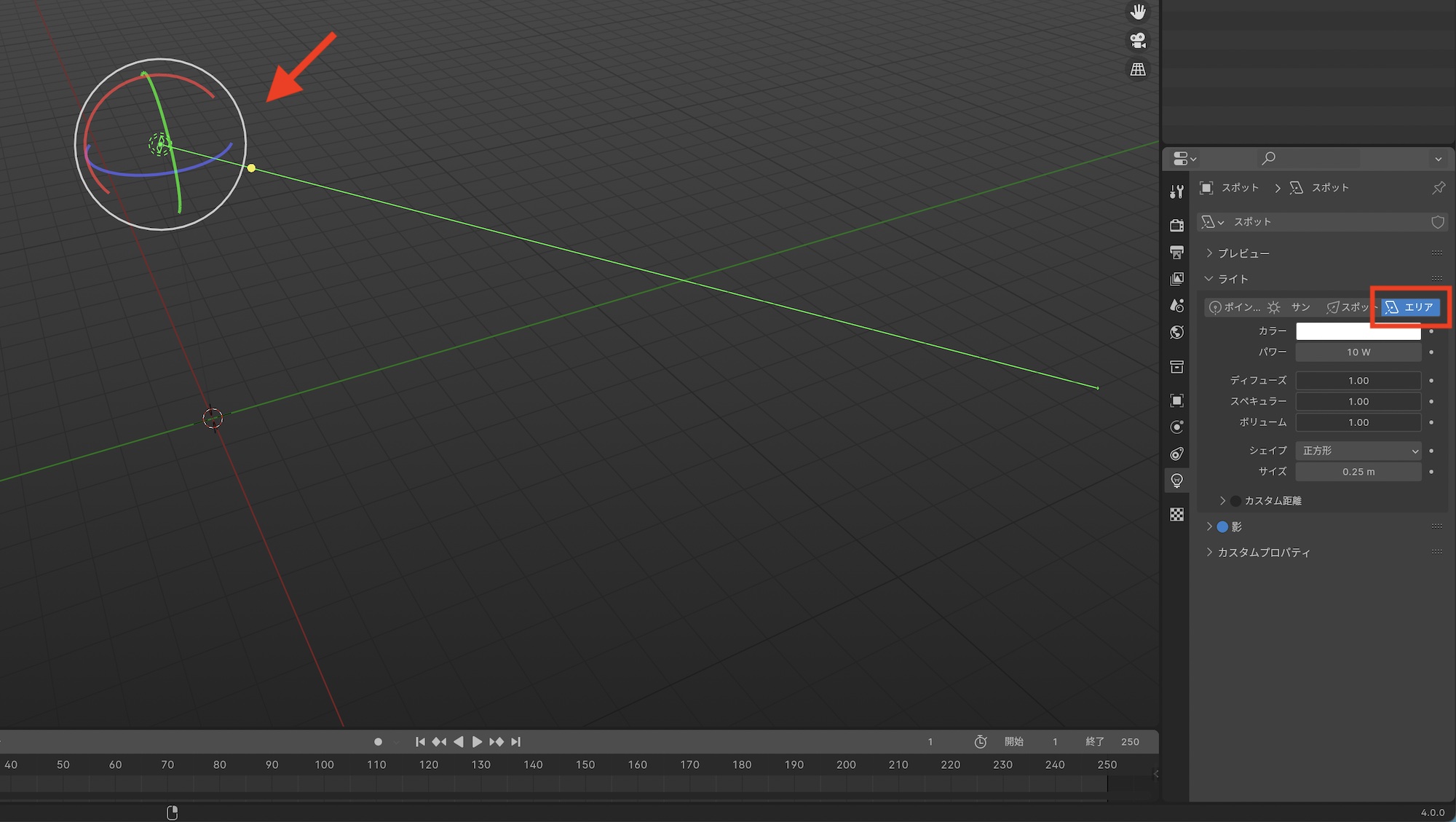Open the シェイプ shape dropdown

pyautogui.click(x=1358, y=451)
